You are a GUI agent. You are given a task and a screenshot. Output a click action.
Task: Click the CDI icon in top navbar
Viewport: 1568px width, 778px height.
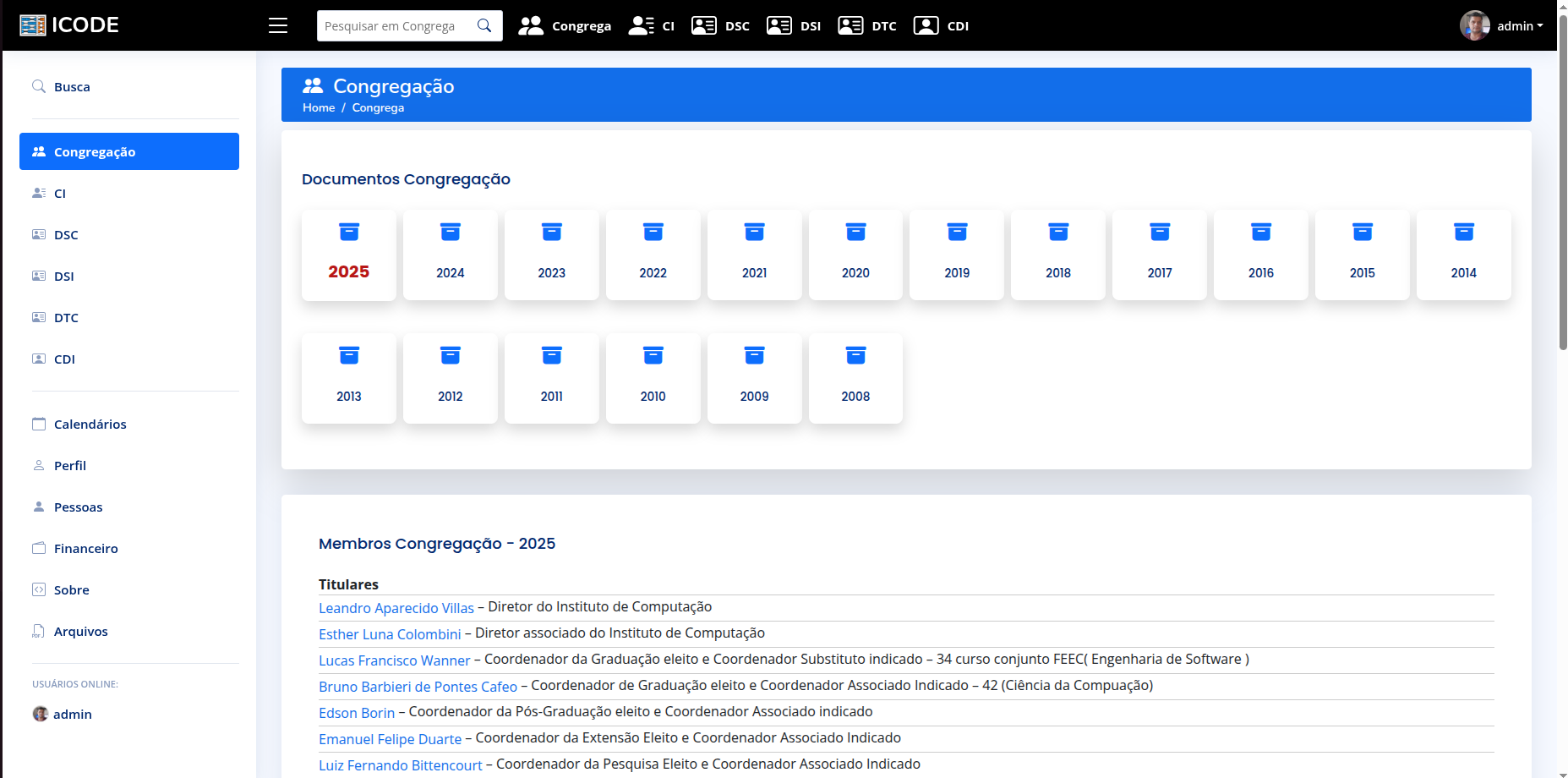(926, 25)
